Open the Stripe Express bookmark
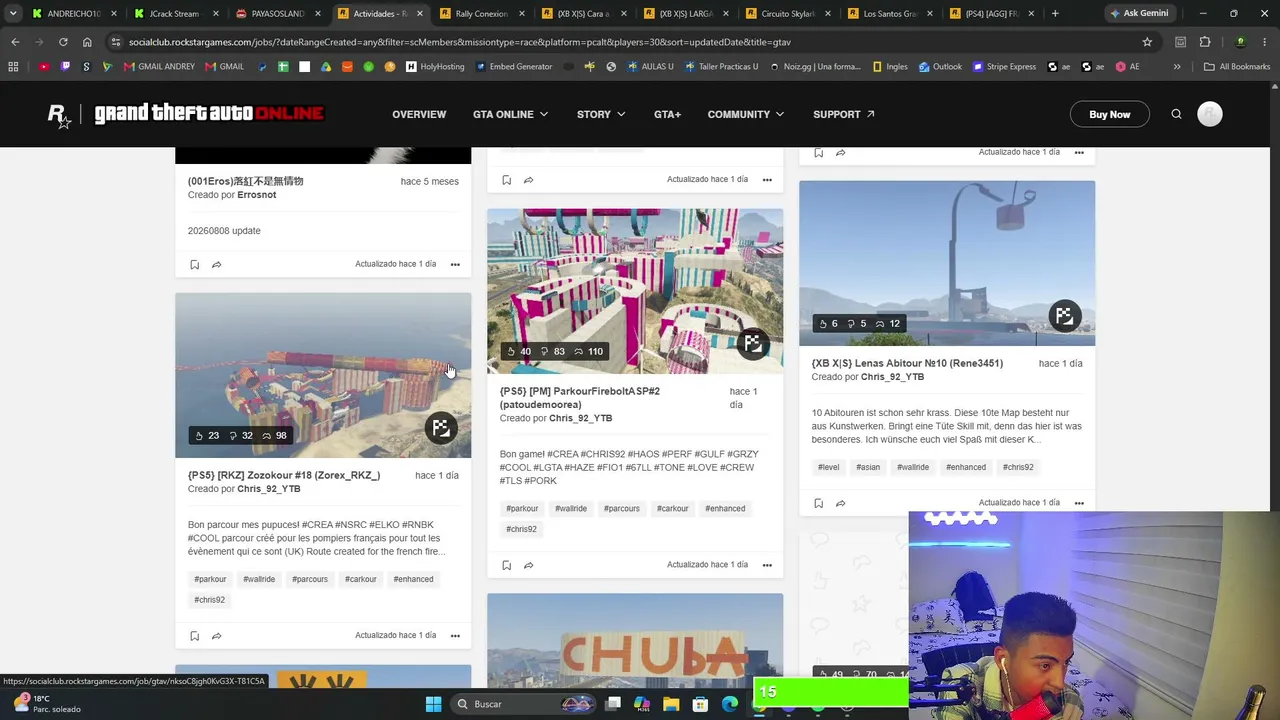Viewport: 1280px width, 720px height. tap(1002, 67)
